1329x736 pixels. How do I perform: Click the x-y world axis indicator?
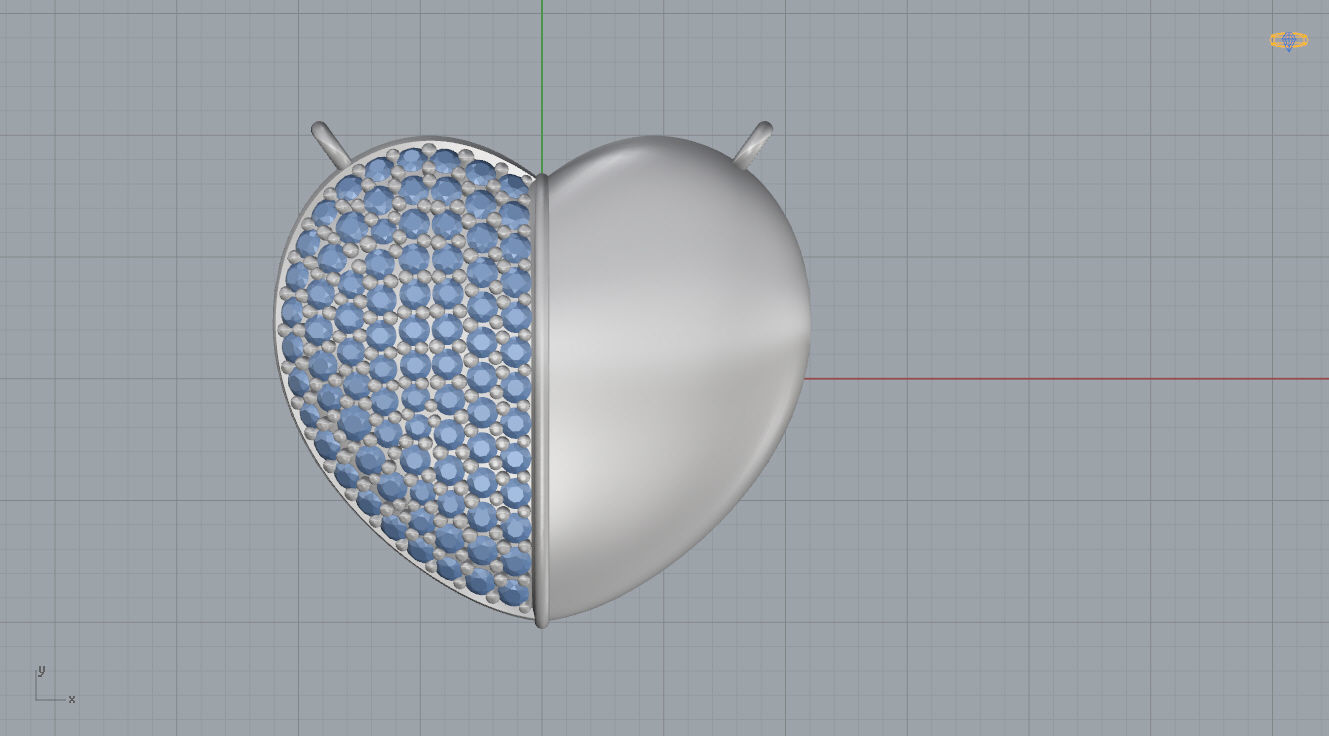55,684
